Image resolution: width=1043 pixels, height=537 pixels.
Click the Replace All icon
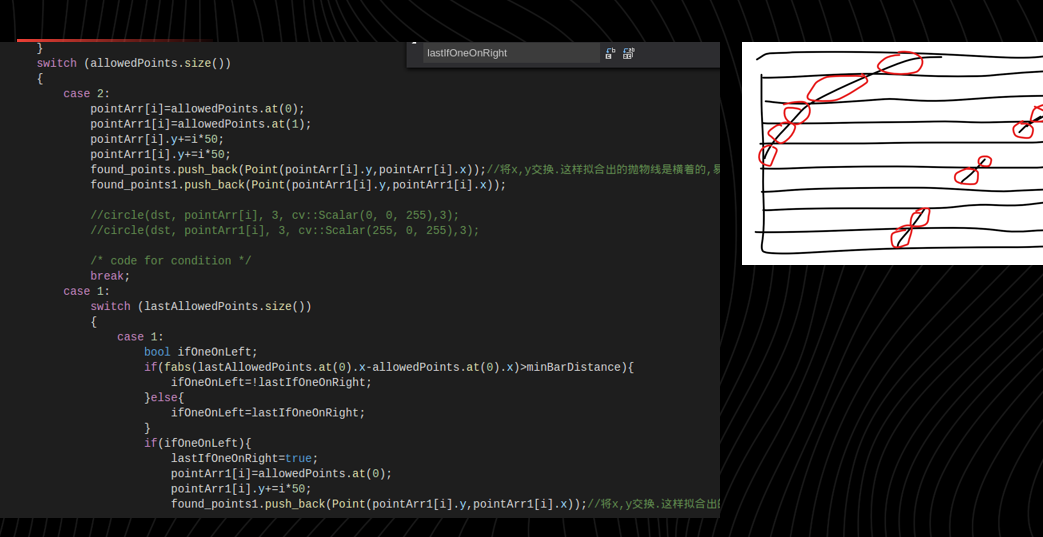tap(628, 53)
